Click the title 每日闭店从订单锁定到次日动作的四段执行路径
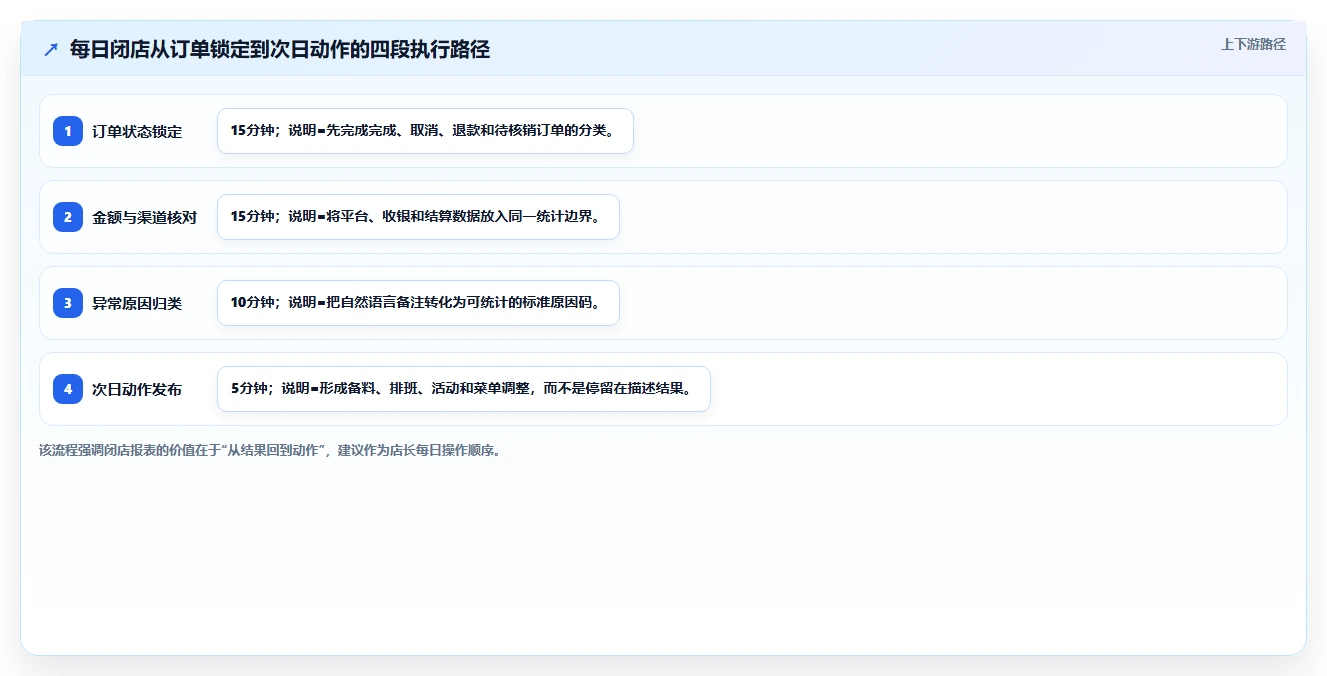Image resolution: width=1327 pixels, height=676 pixels. coord(280,49)
